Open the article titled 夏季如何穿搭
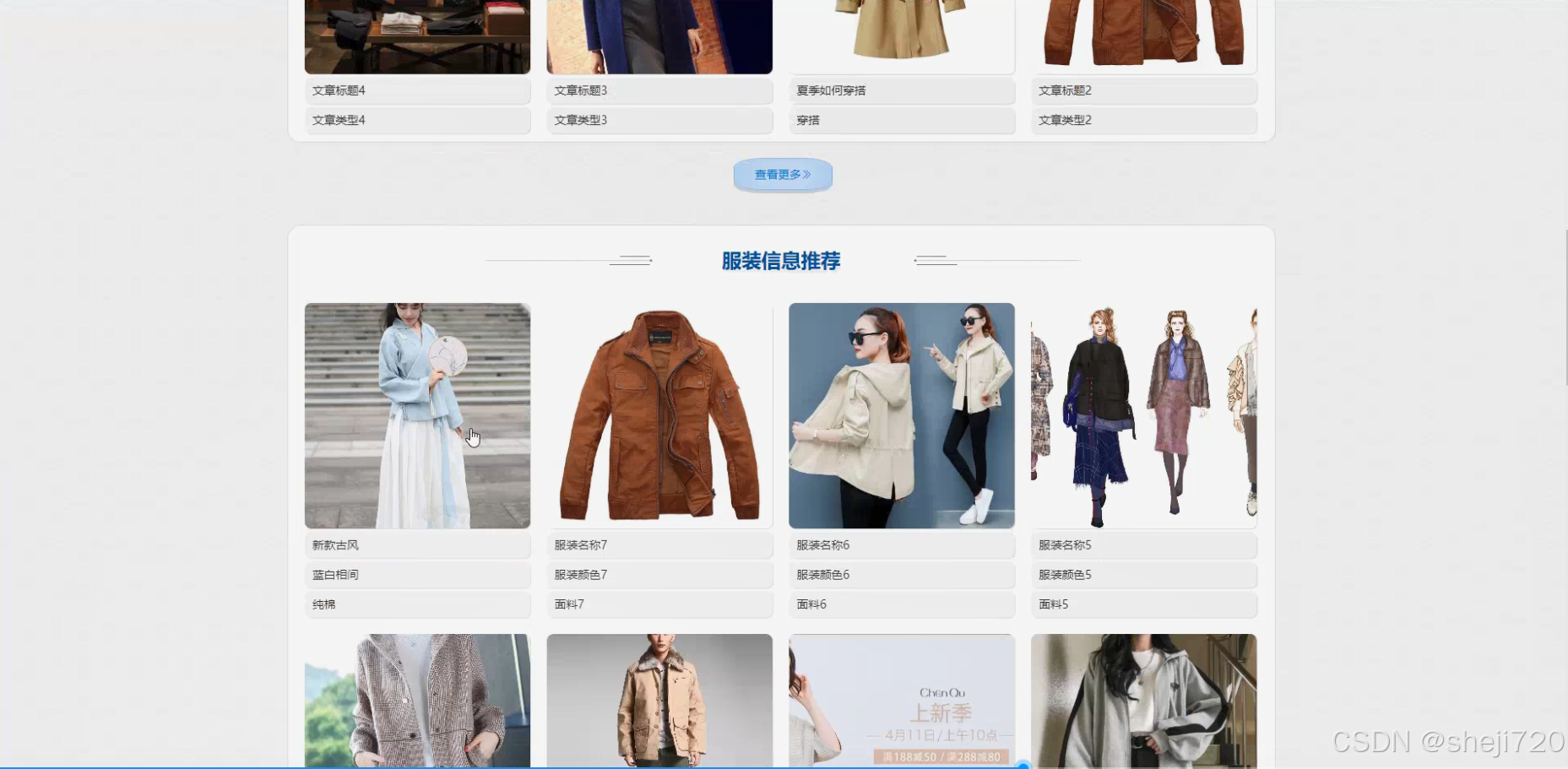 [x=901, y=90]
